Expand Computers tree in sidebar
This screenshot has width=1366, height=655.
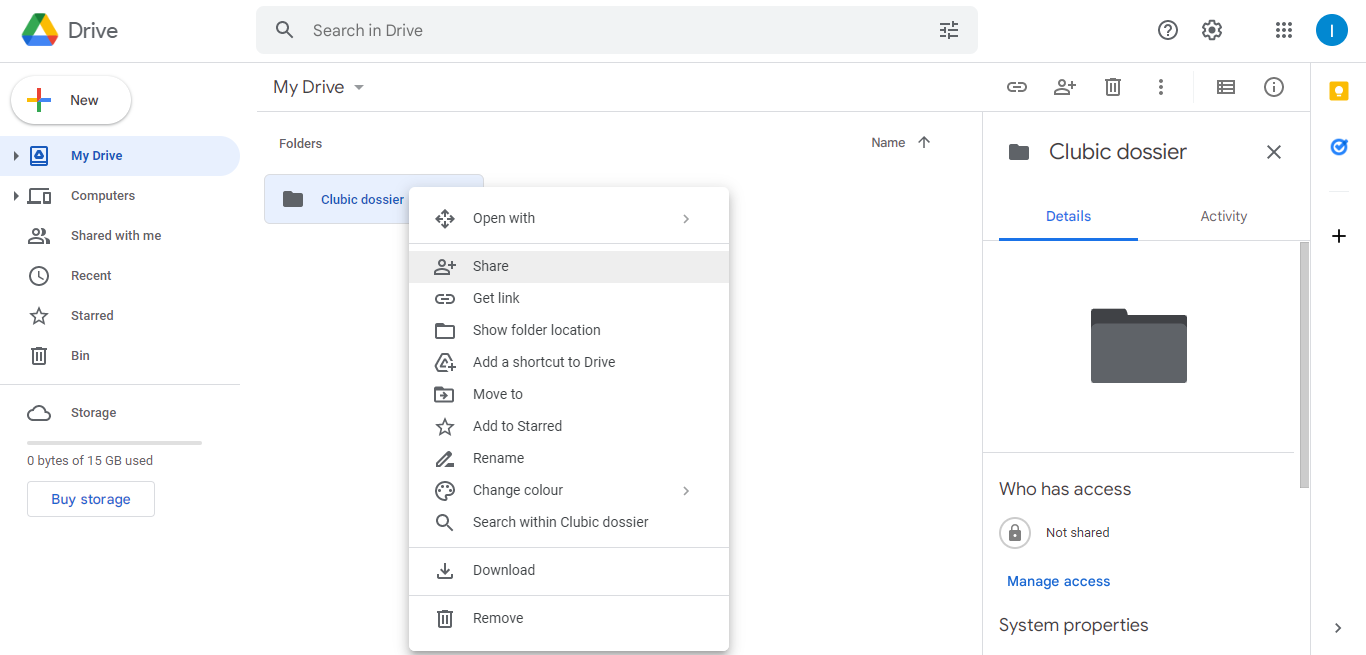(16, 196)
